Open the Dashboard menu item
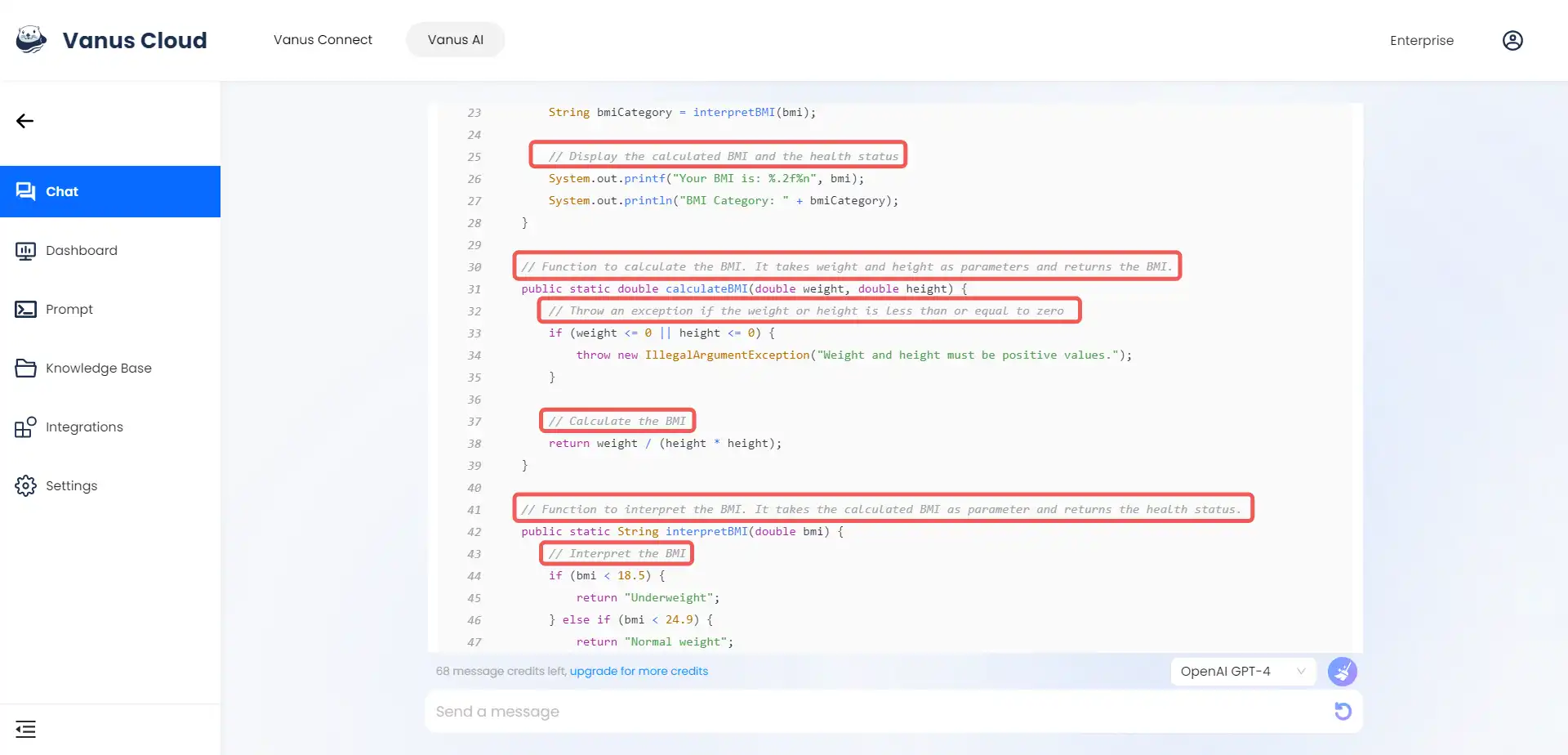The image size is (1568, 755). [x=110, y=250]
